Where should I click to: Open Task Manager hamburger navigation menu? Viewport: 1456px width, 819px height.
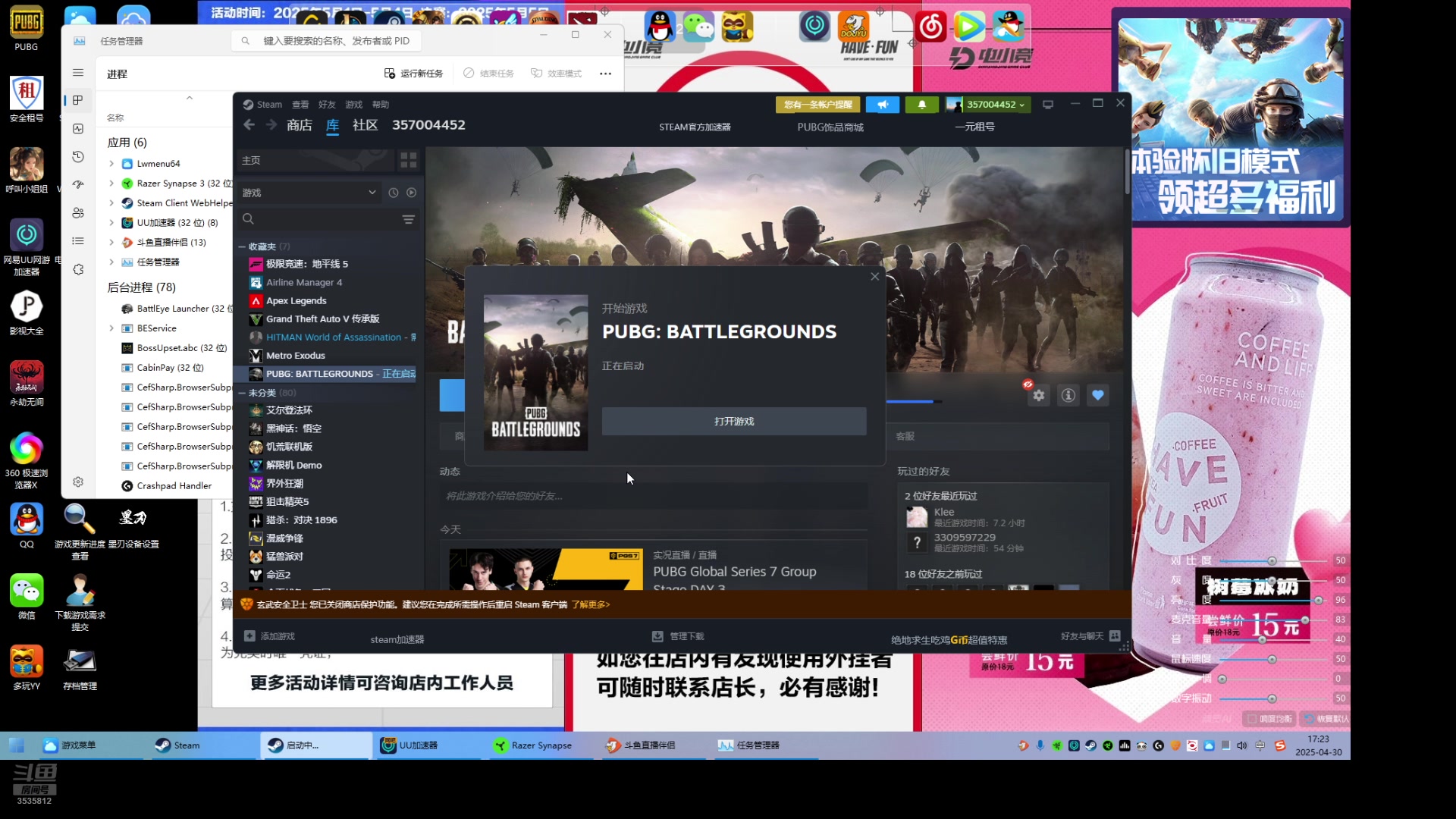(78, 73)
